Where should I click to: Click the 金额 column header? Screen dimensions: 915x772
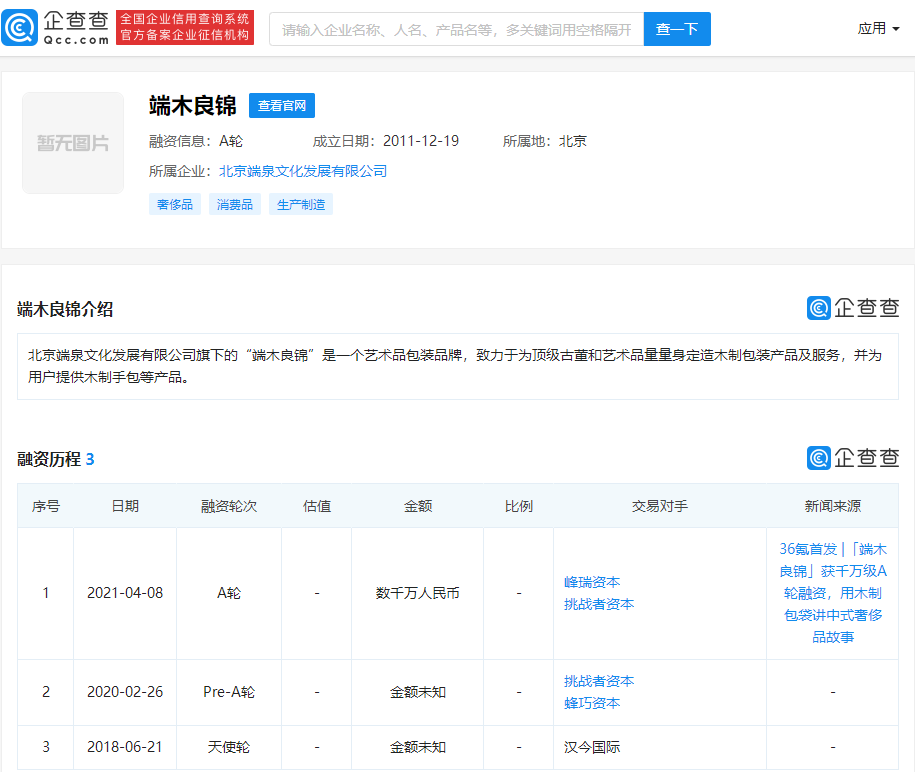point(418,506)
